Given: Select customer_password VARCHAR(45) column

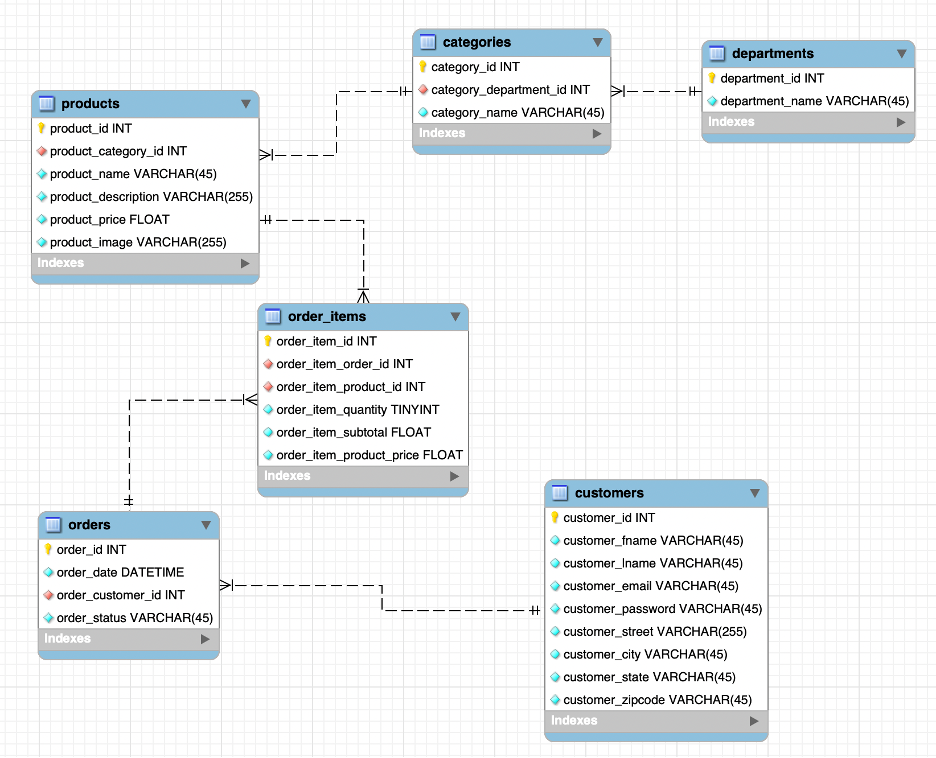Looking at the screenshot, I should [x=656, y=609].
